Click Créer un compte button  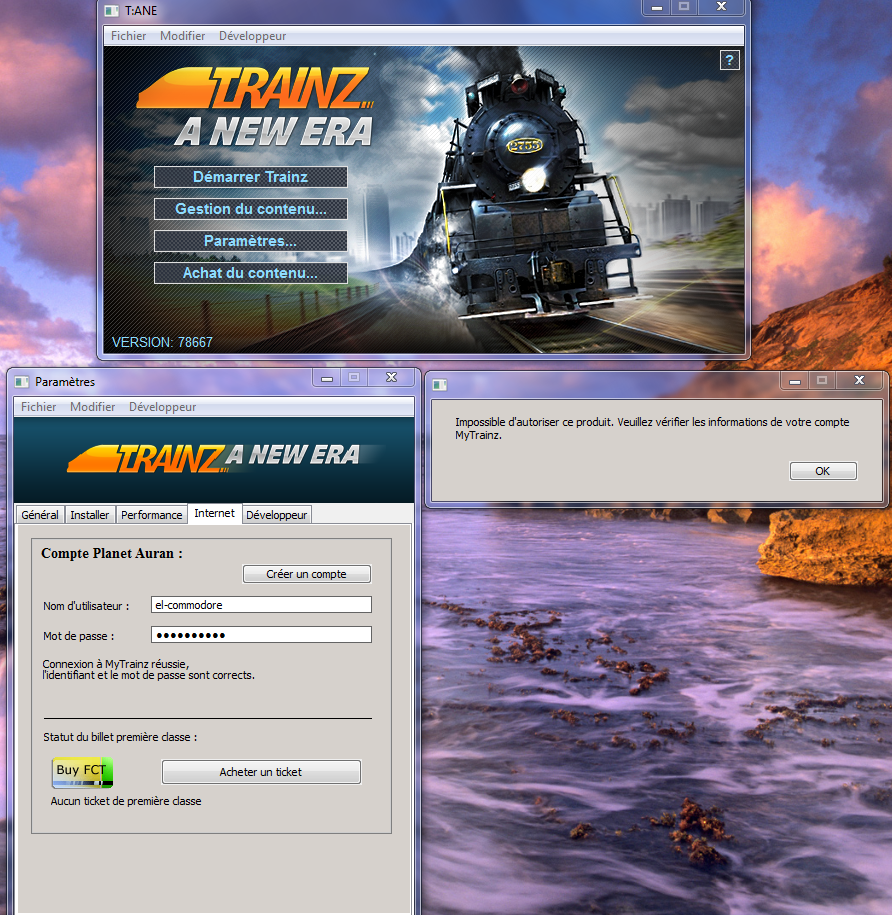pos(306,574)
